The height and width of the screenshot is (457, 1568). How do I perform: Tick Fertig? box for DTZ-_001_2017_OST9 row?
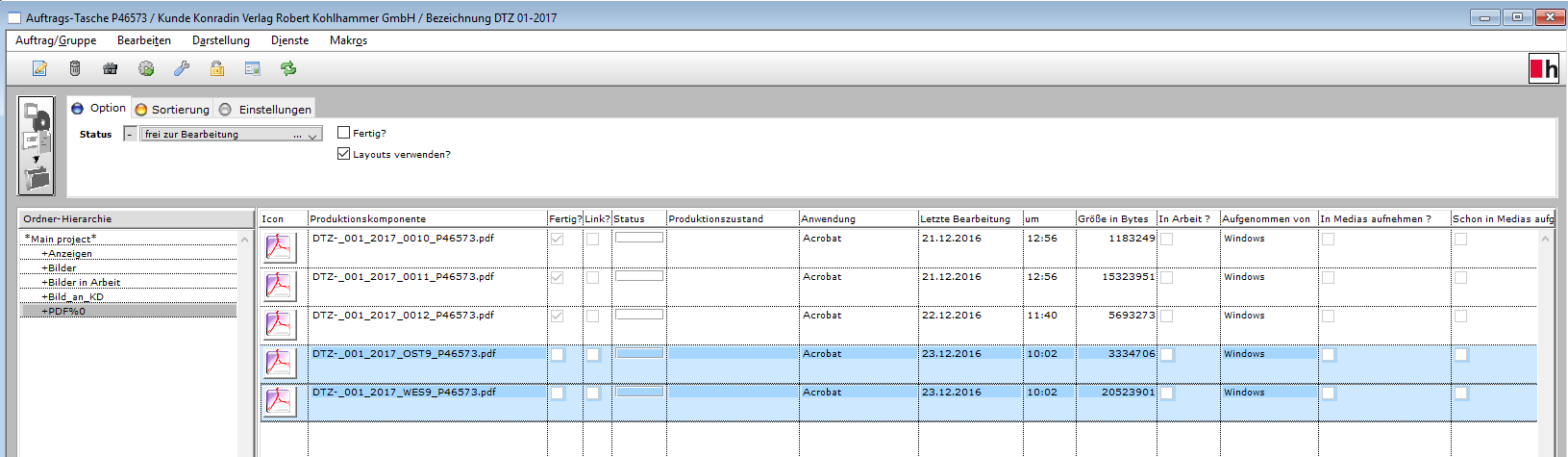(x=558, y=355)
